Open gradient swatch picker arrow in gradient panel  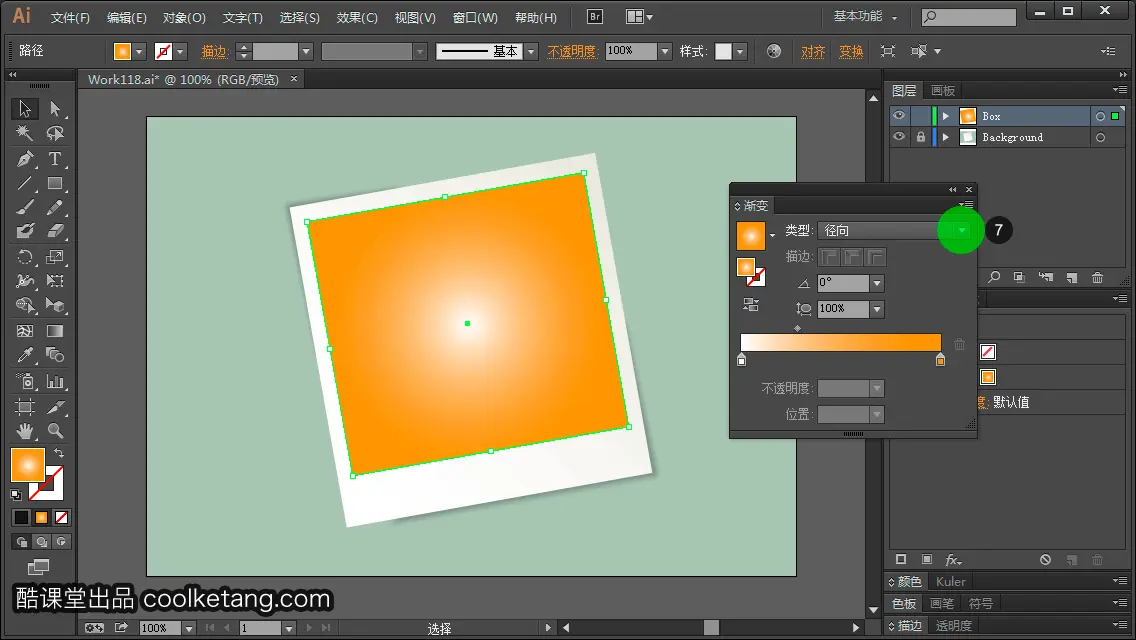coord(772,235)
